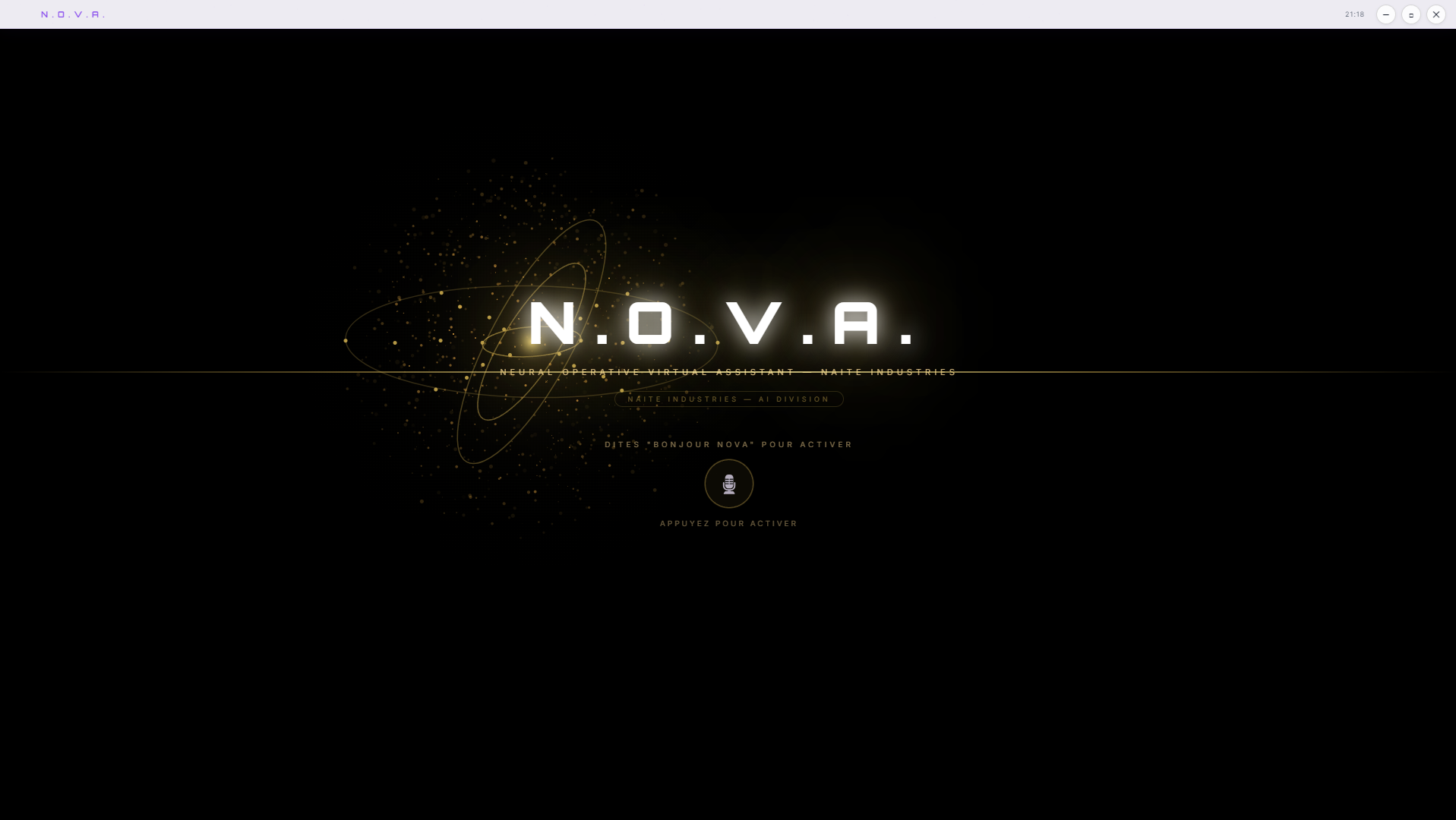
Task: Click the 'Appuyez pour activer' label
Action: tap(728, 524)
